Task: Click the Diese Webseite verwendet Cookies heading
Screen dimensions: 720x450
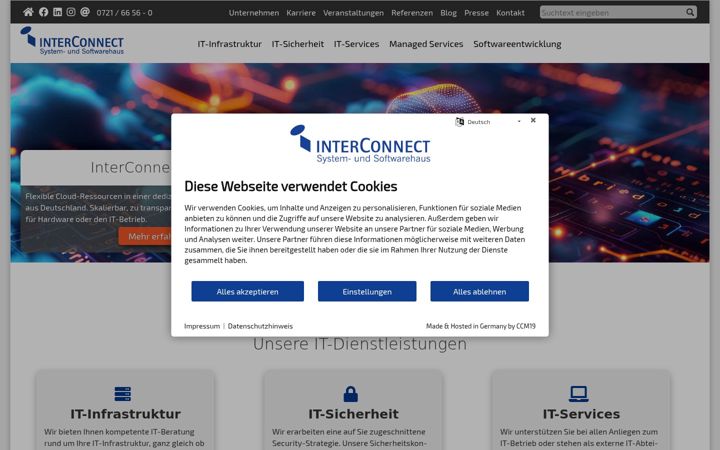Action: 291,186
